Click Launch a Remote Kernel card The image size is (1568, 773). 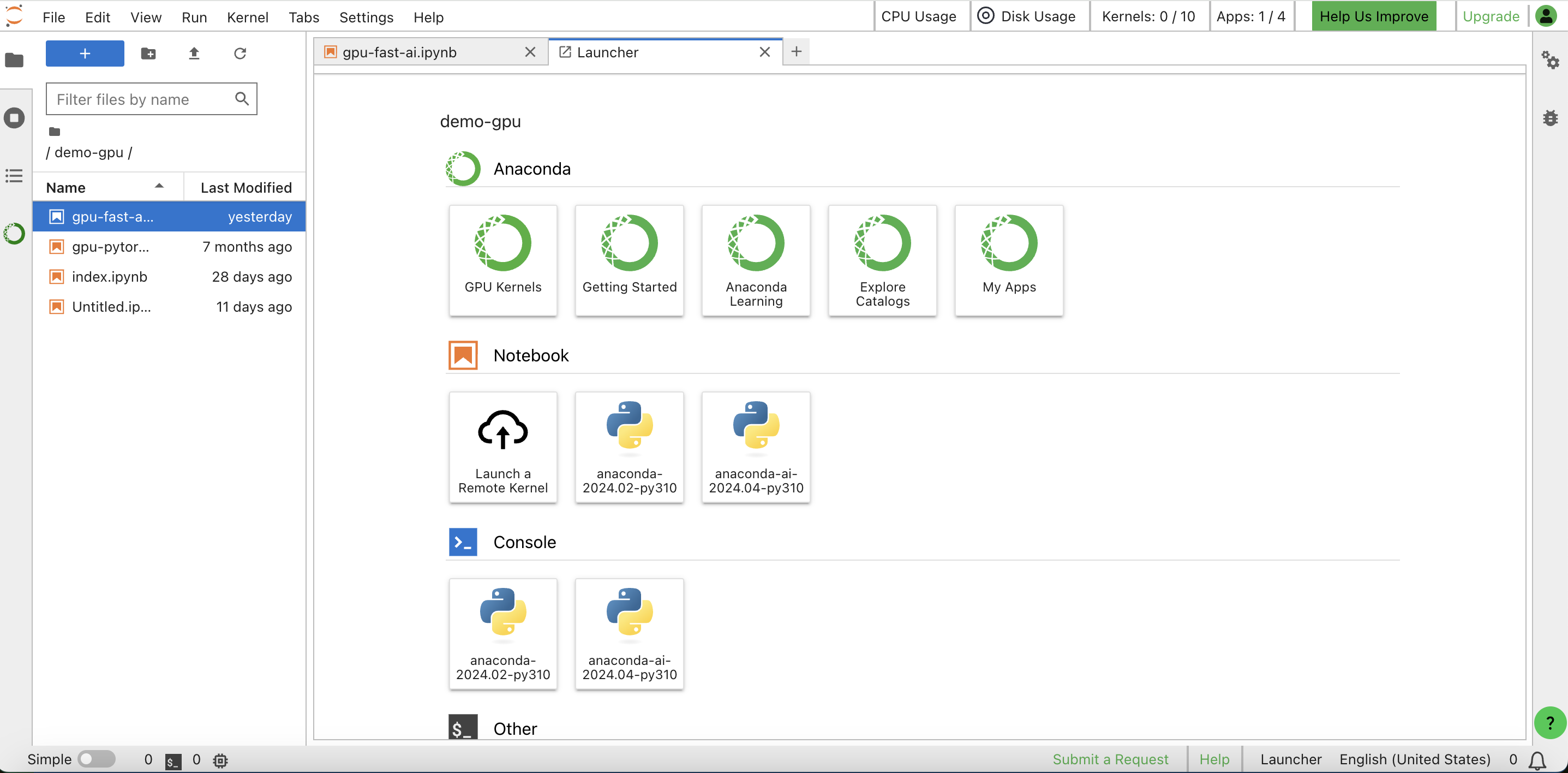coord(503,447)
